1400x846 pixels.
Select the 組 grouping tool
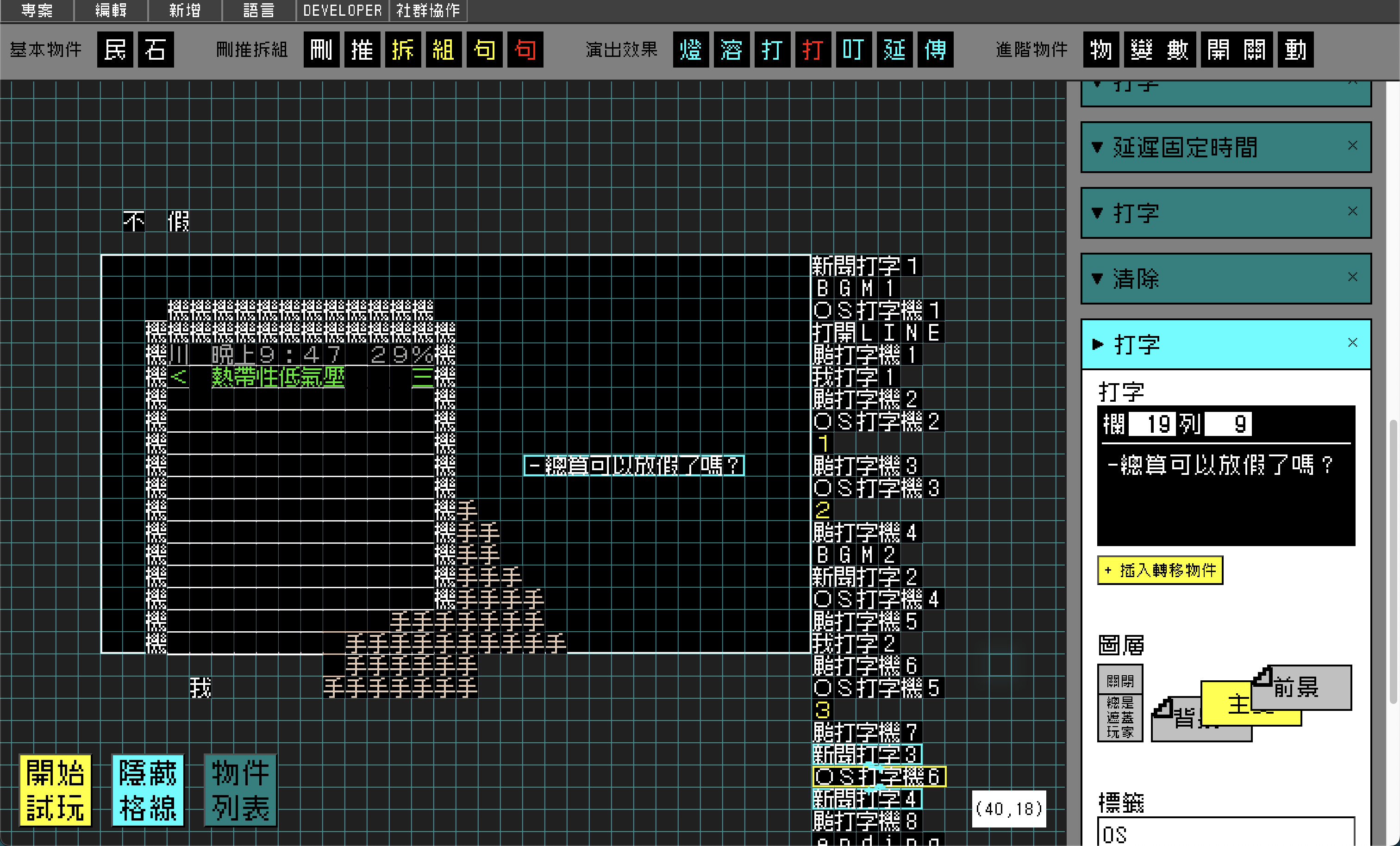(444, 50)
